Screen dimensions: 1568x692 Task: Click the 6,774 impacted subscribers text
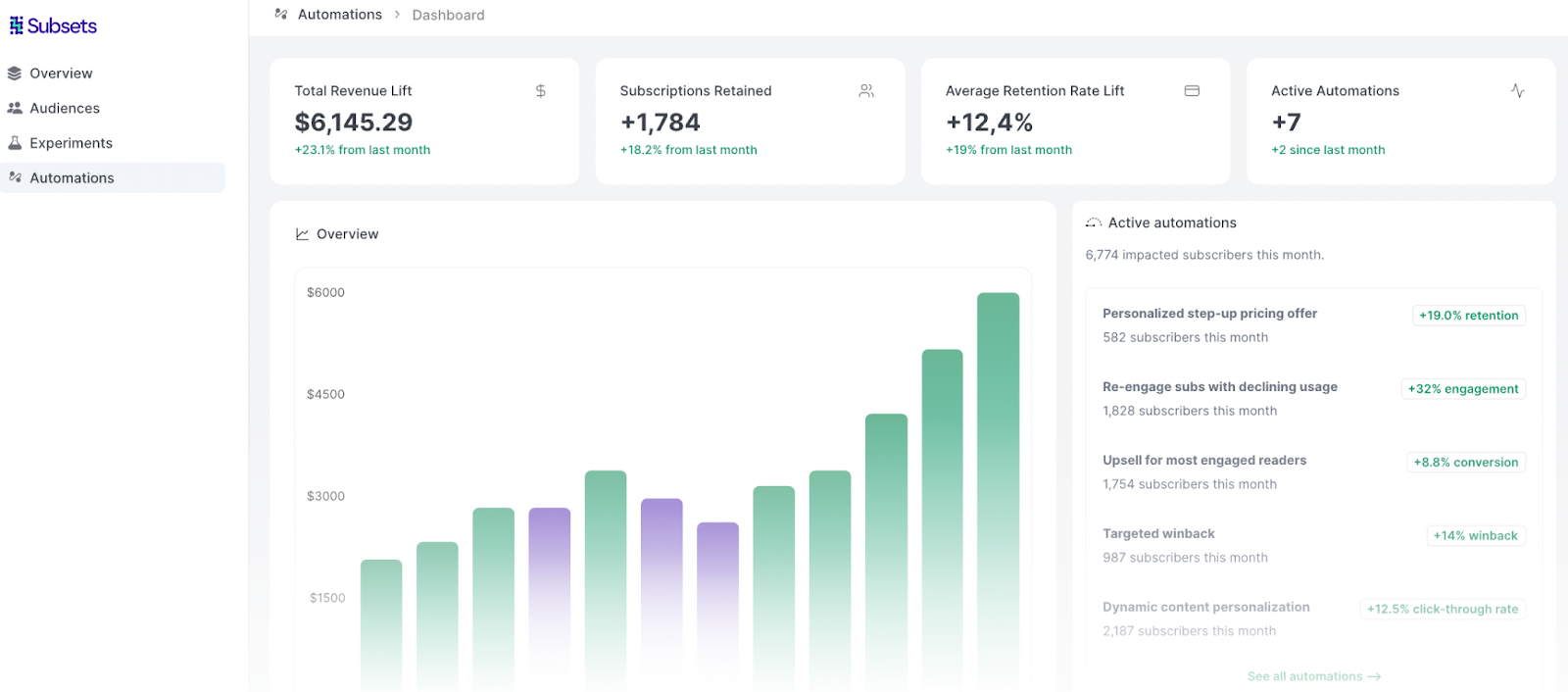pyautogui.click(x=1204, y=255)
